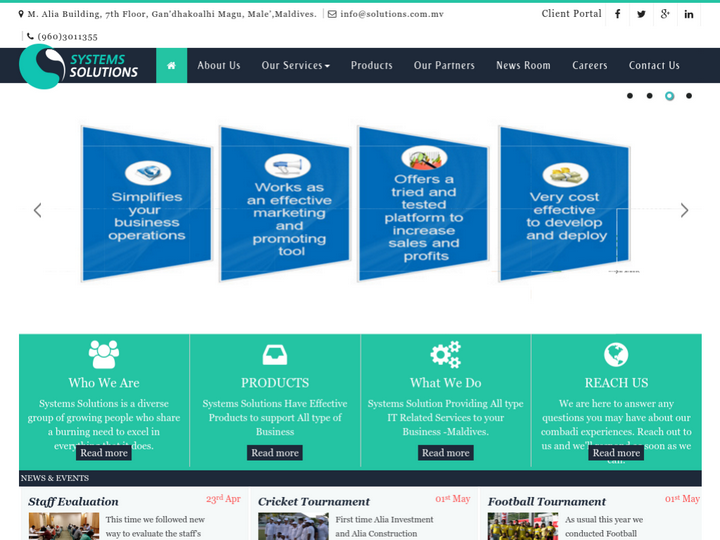This screenshot has height=540, width=720.
Task: Click the inbox tray icon above PRODUCTS
Action: pos(275,355)
